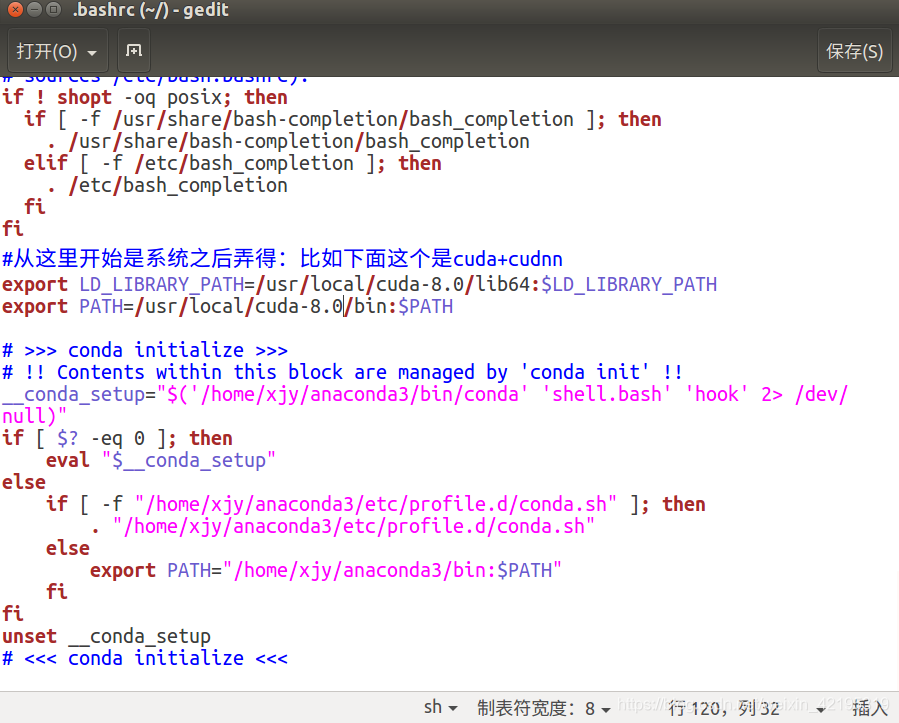Open the 行 120, 列 32 position dropdown
This screenshot has width=899, height=723.
click(746, 709)
